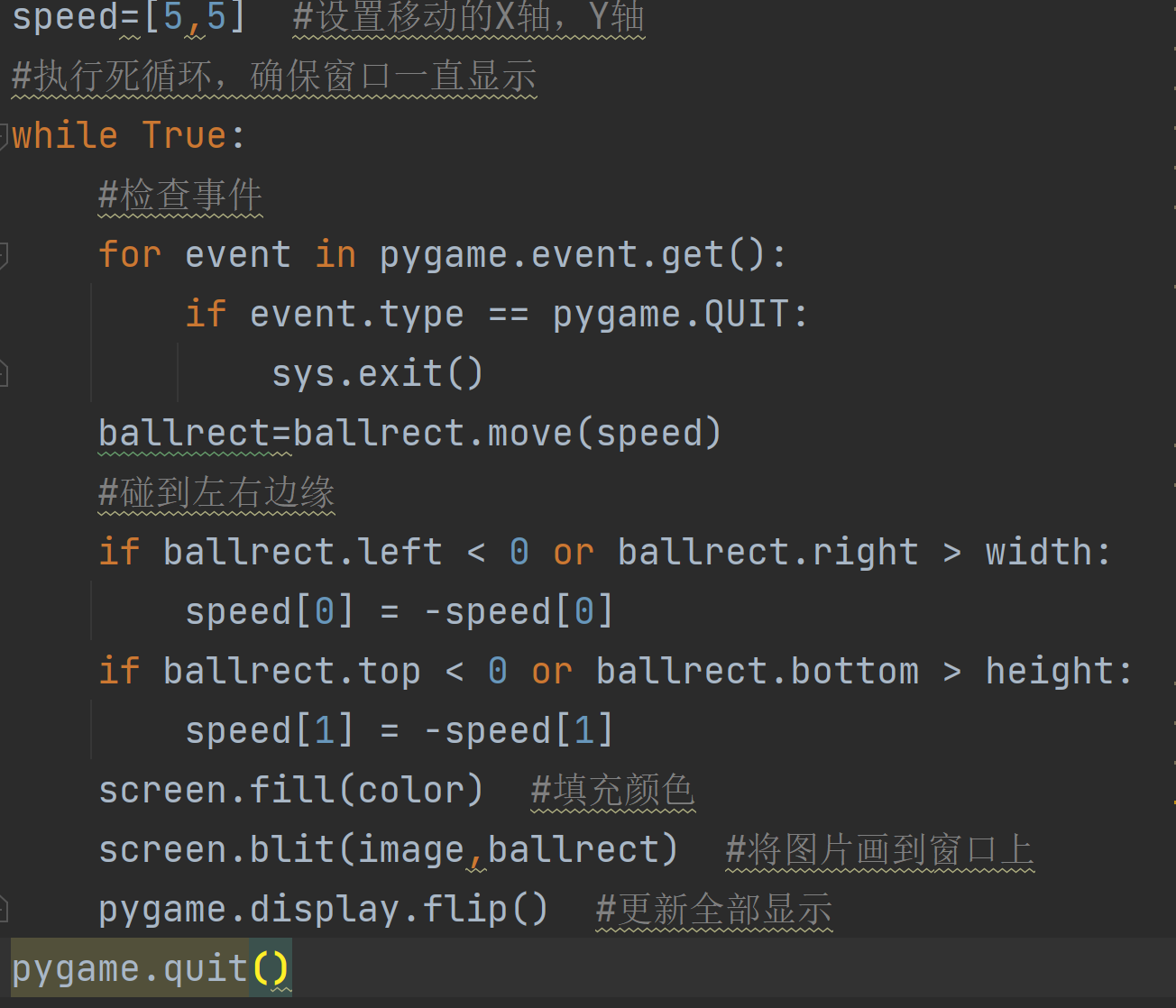Image resolution: width=1176 pixels, height=1008 pixels.
Task: Click 'fill' in screen.fill(color)
Action: [x=293, y=791]
